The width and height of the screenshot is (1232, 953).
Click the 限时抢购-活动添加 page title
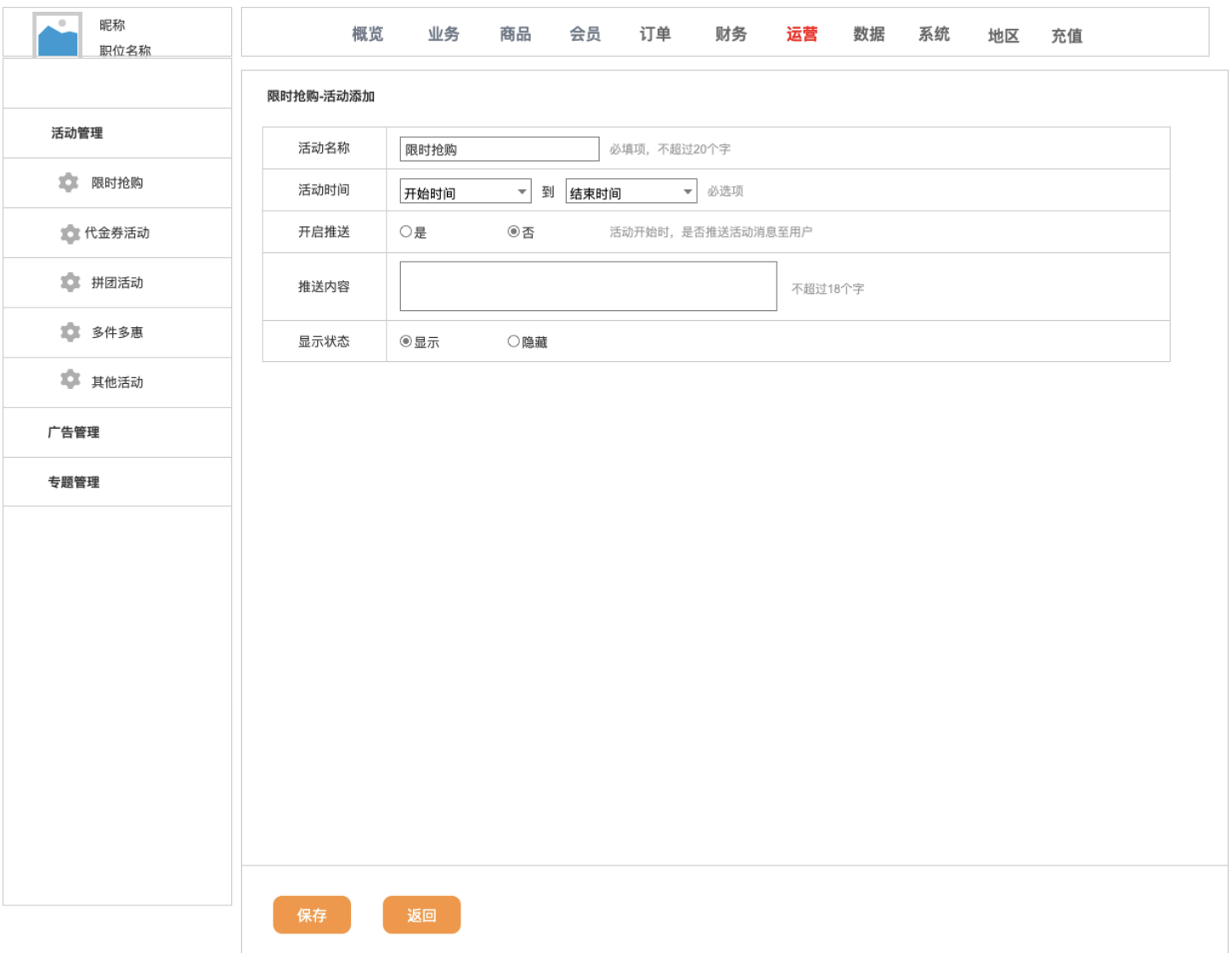[x=321, y=96]
